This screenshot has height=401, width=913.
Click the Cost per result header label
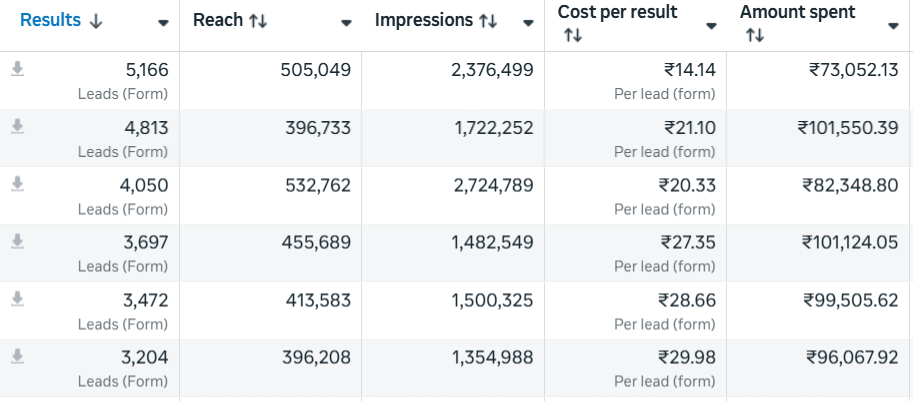tap(617, 12)
